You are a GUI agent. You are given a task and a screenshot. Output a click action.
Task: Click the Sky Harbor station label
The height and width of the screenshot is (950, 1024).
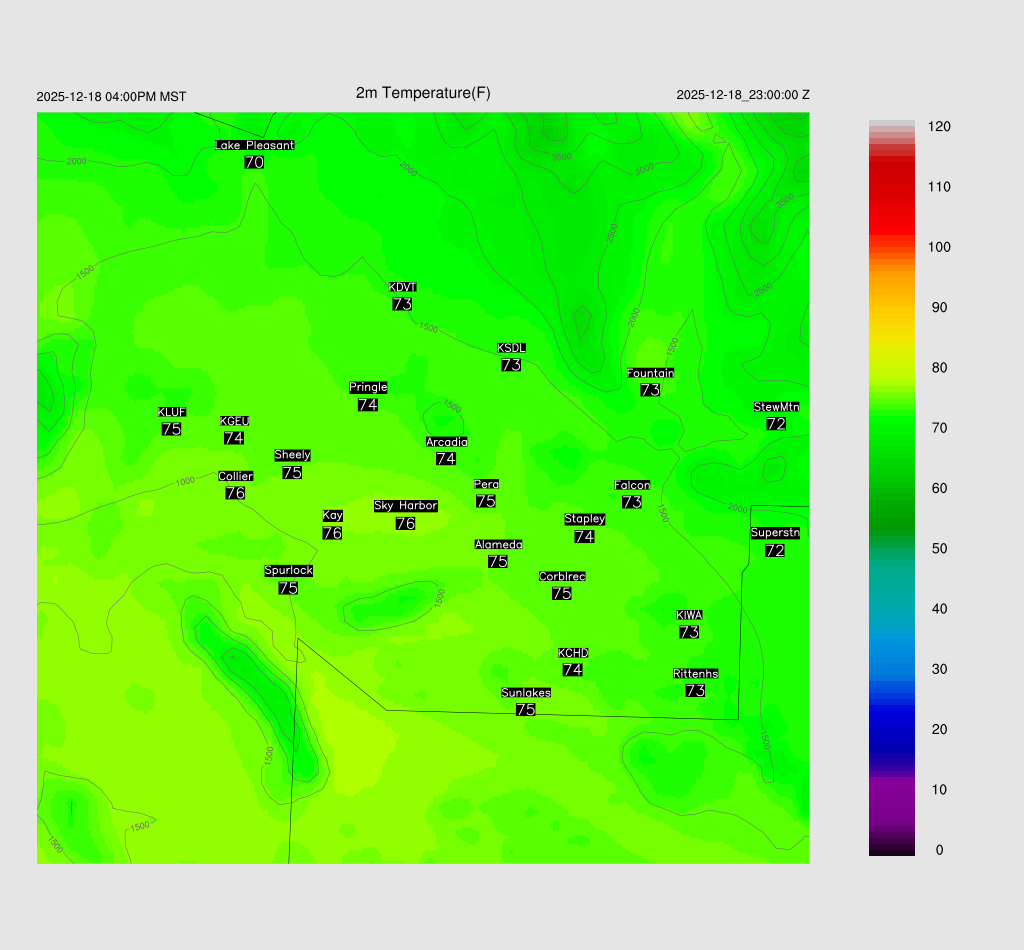click(x=405, y=506)
